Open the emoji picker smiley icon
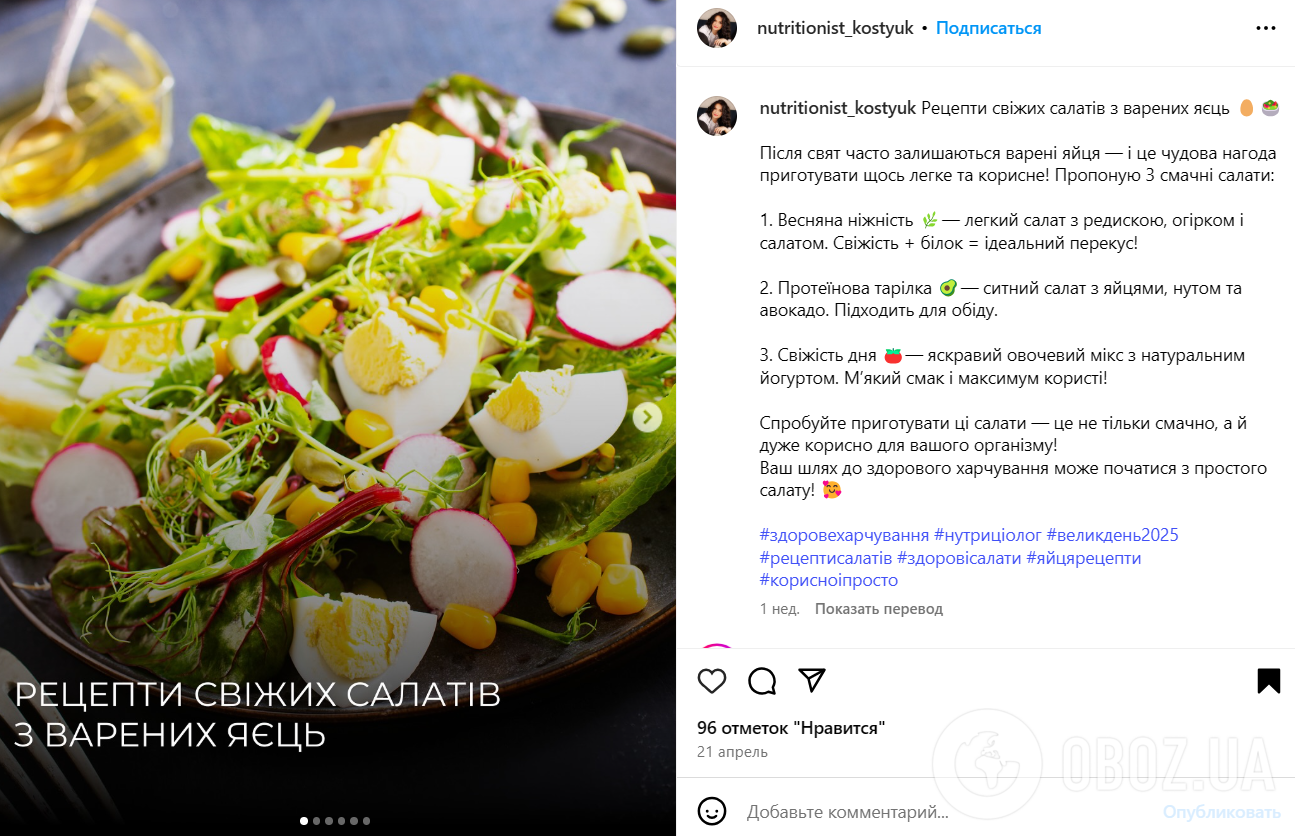The height and width of the screenshot is (836, 1295). (712, 811)
